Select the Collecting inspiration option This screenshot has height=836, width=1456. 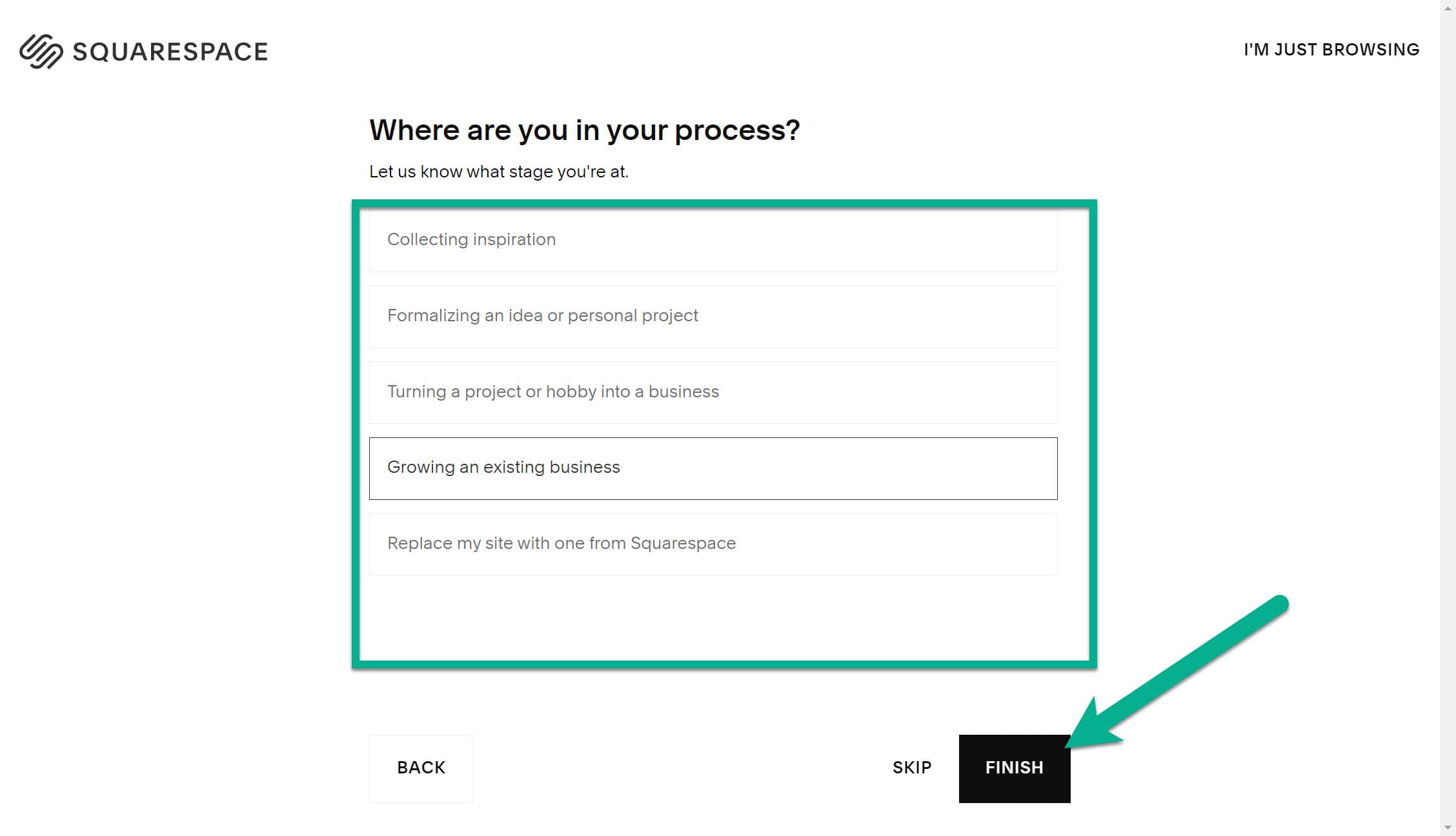pyautogui.click(x=712, y=240)
